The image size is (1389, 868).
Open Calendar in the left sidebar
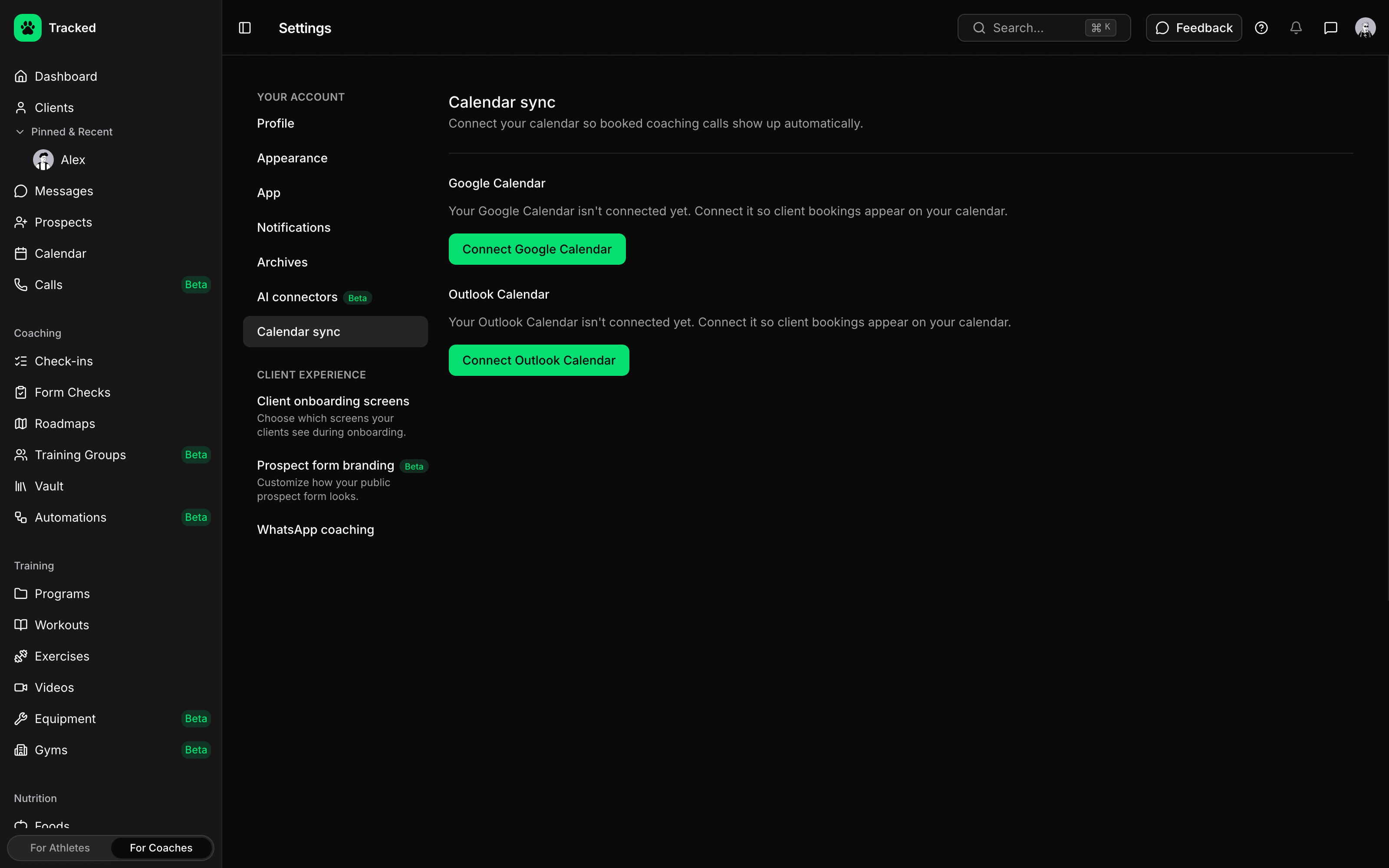point(111,253)
